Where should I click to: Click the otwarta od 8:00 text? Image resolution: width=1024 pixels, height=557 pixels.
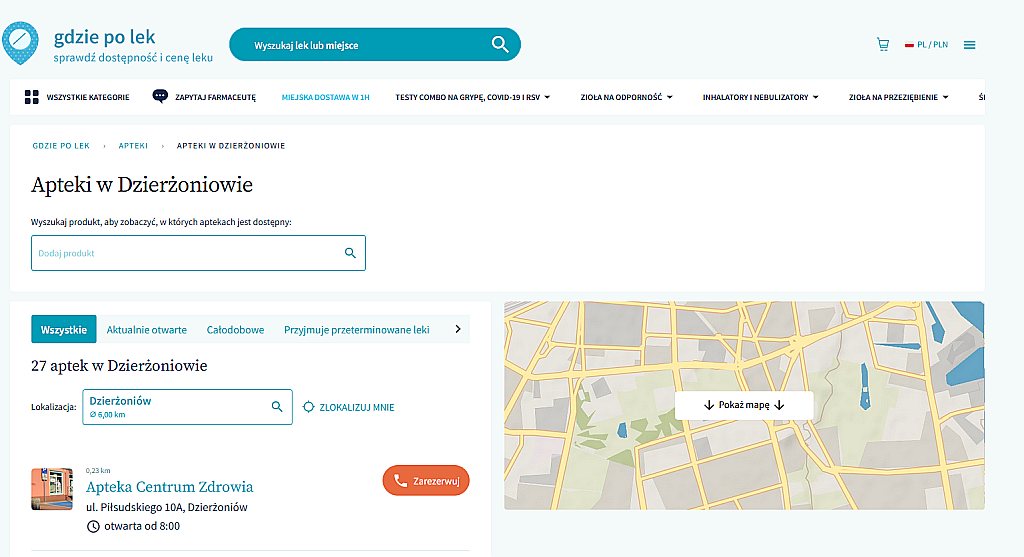142,526
